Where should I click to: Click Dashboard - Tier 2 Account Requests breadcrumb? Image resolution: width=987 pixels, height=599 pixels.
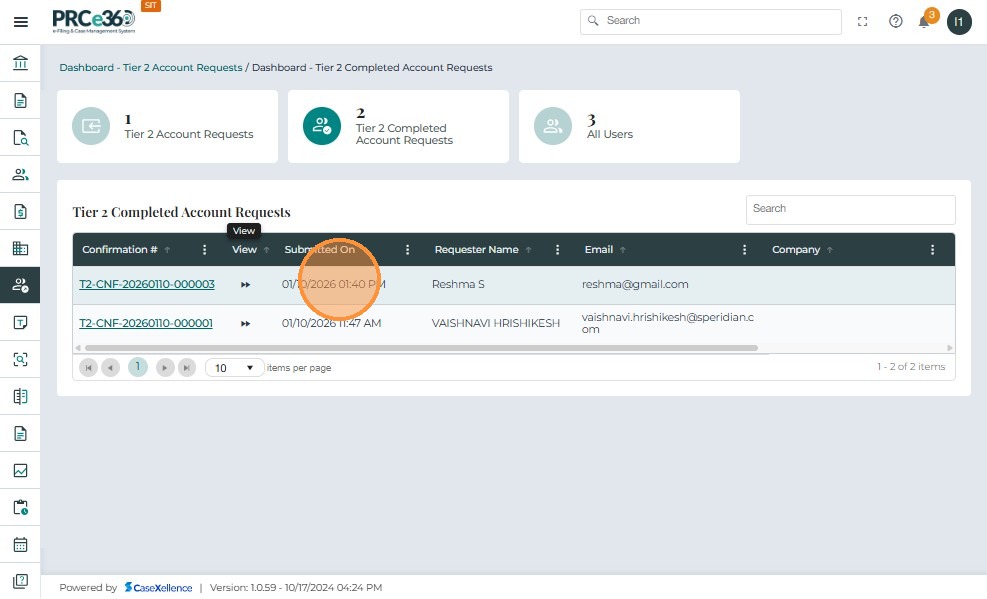coord(151,68)
